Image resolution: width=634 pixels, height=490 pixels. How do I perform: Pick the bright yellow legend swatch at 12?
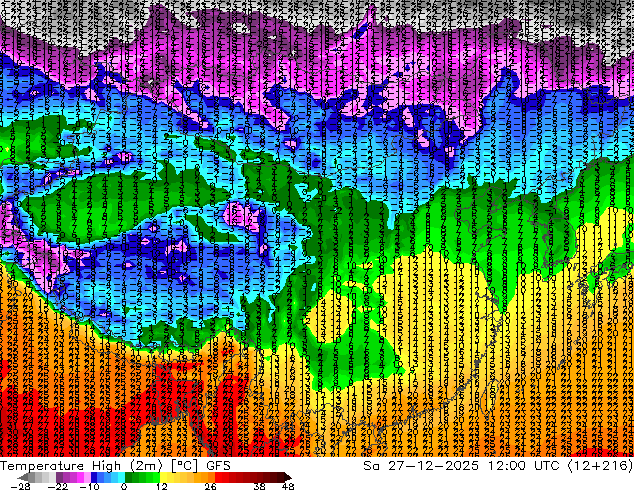tap(163, 477)
